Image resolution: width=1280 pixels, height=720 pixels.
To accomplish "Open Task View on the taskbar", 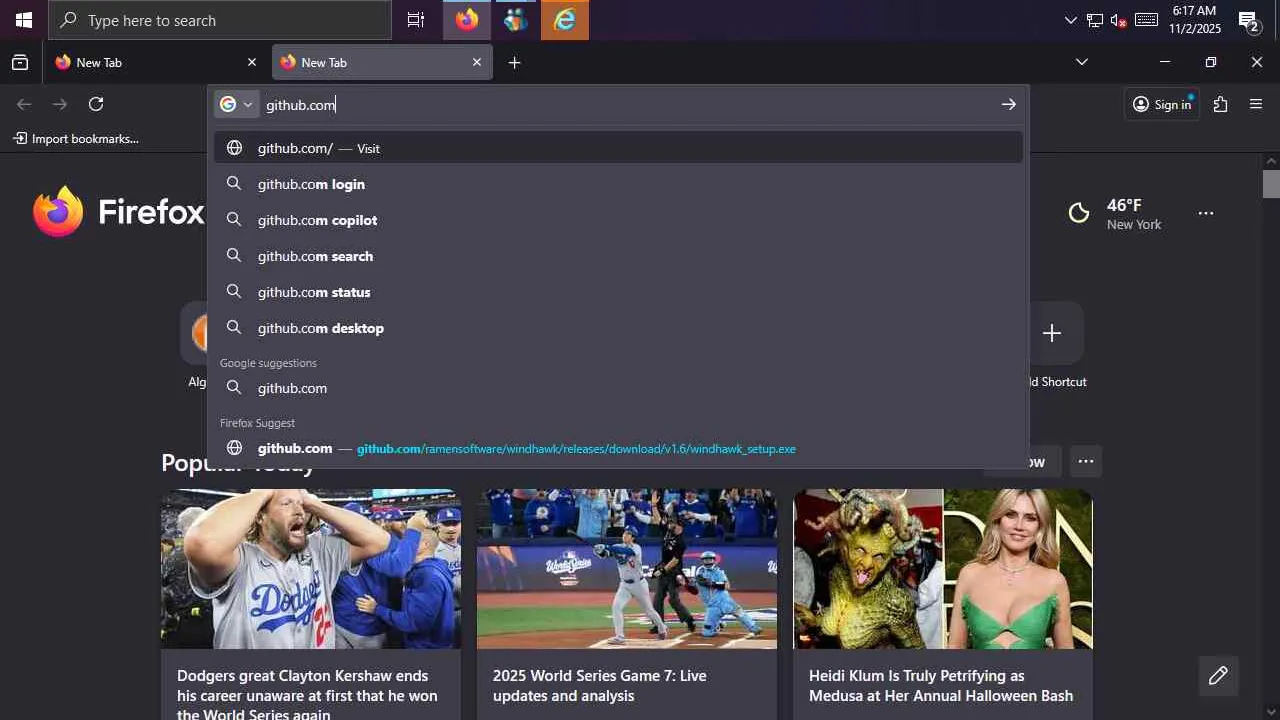I will (415, 20).
